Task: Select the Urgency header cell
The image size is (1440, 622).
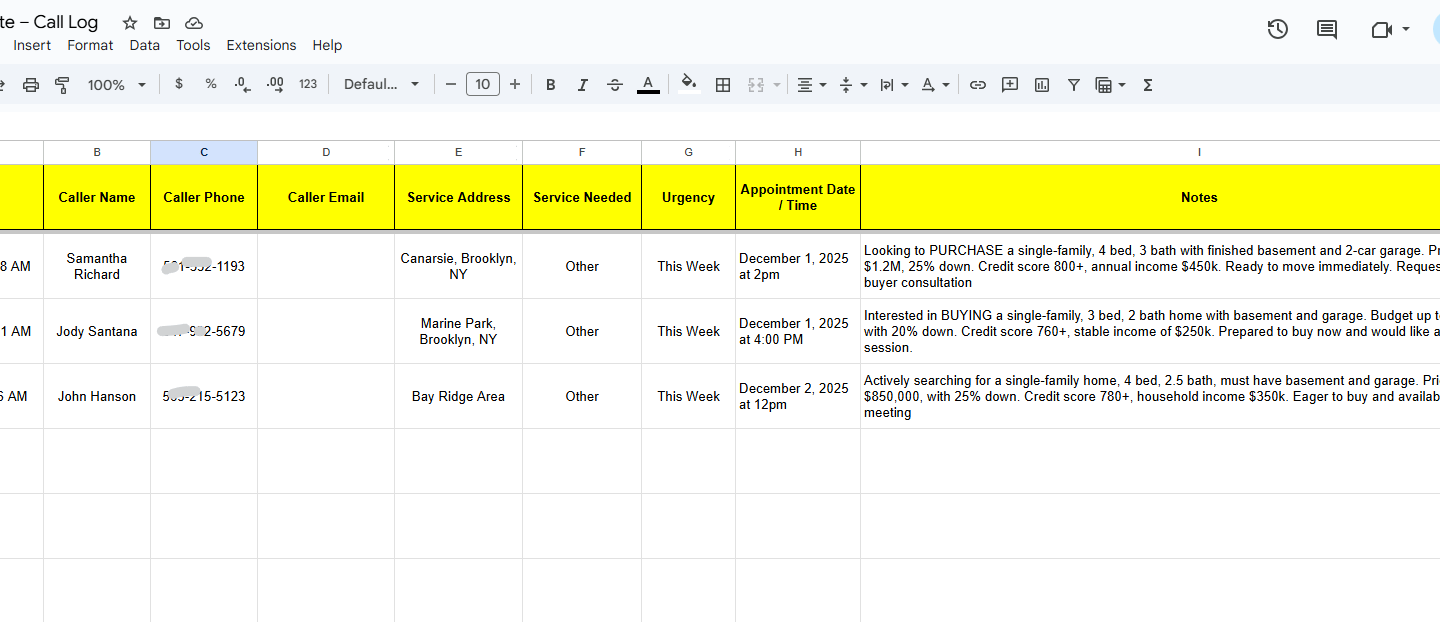Action: point(688,197)
